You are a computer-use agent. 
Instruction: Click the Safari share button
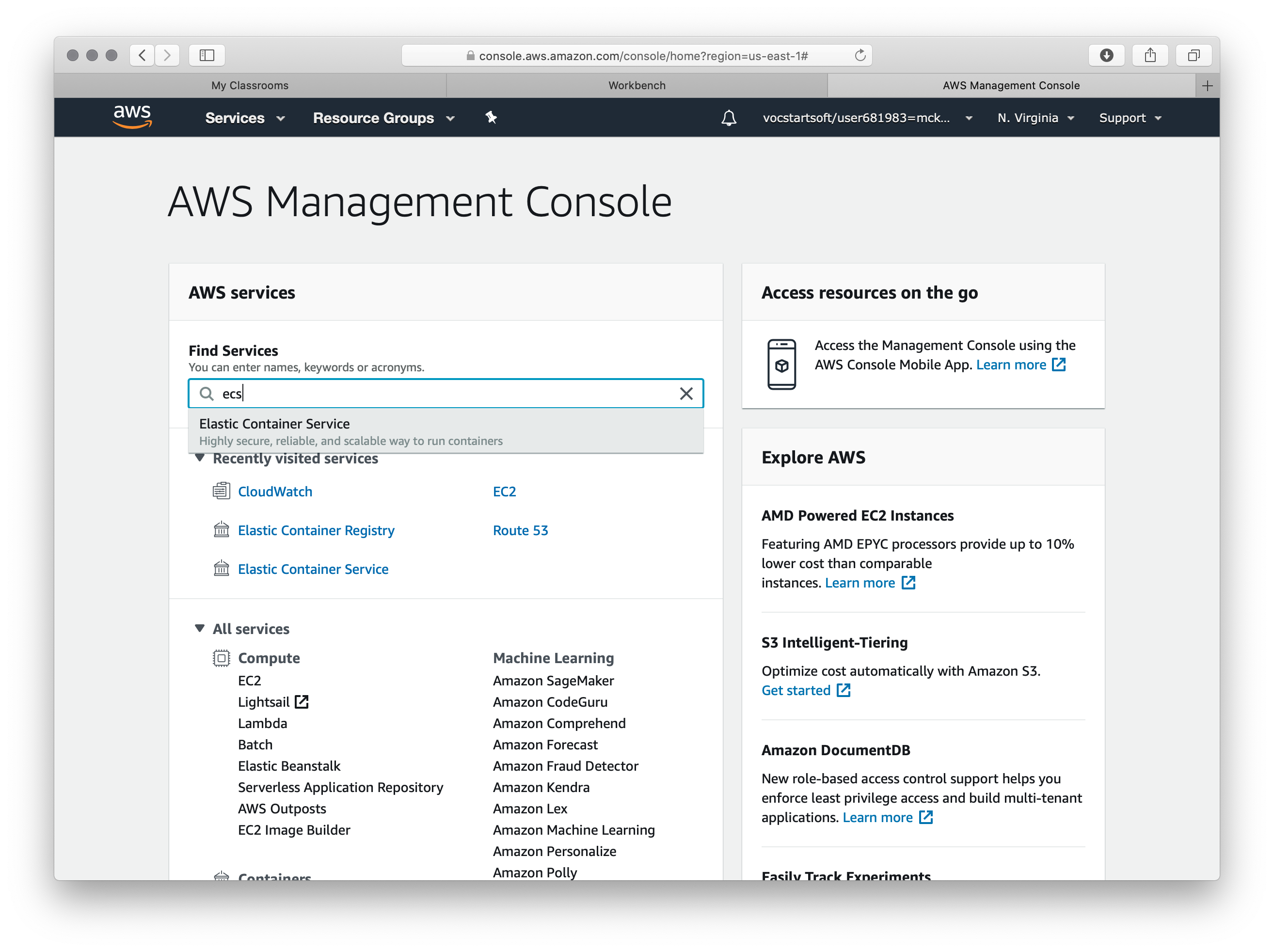pyautogui.click(x=1150, y=55)
